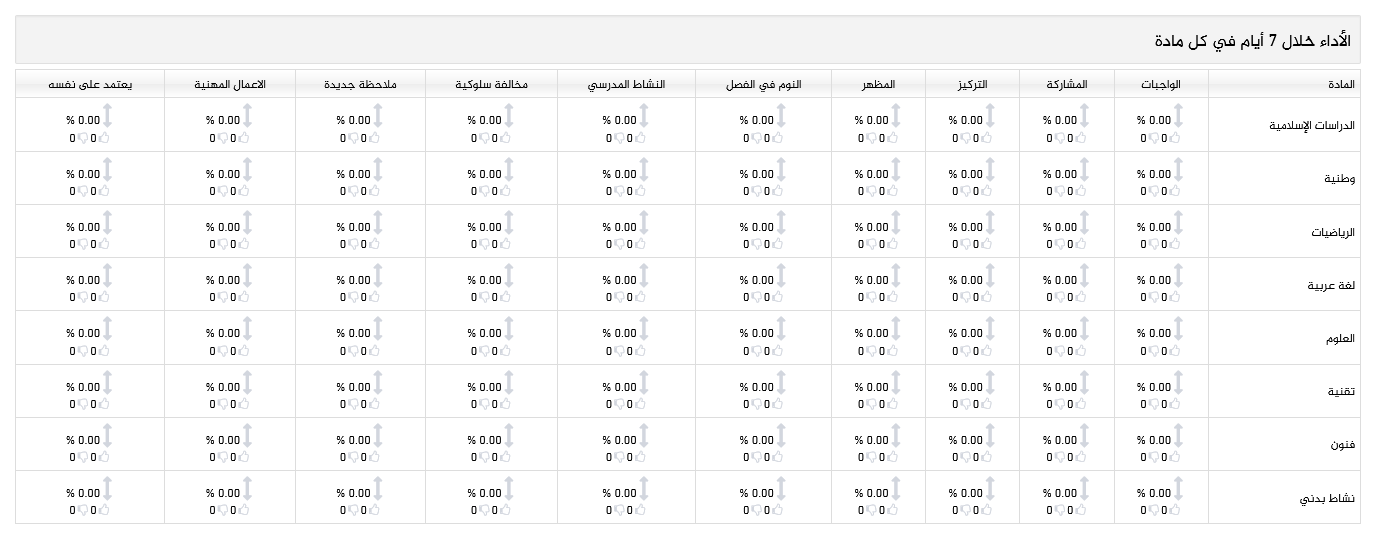Click thumbs-down icon for المظهر in العلوم row
This screenshot has height=559, width=1376.
click(871, 351)
